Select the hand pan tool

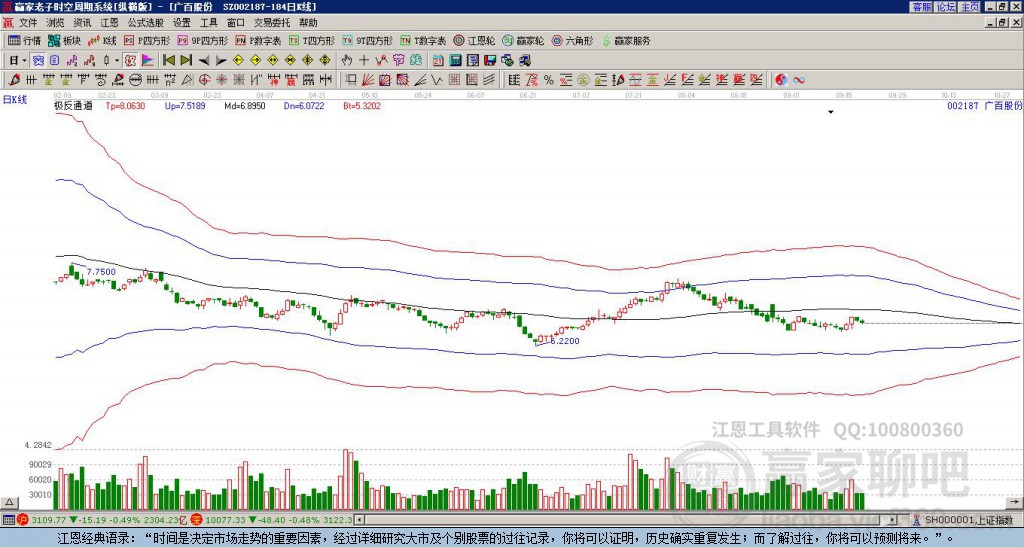pos(347,61)
